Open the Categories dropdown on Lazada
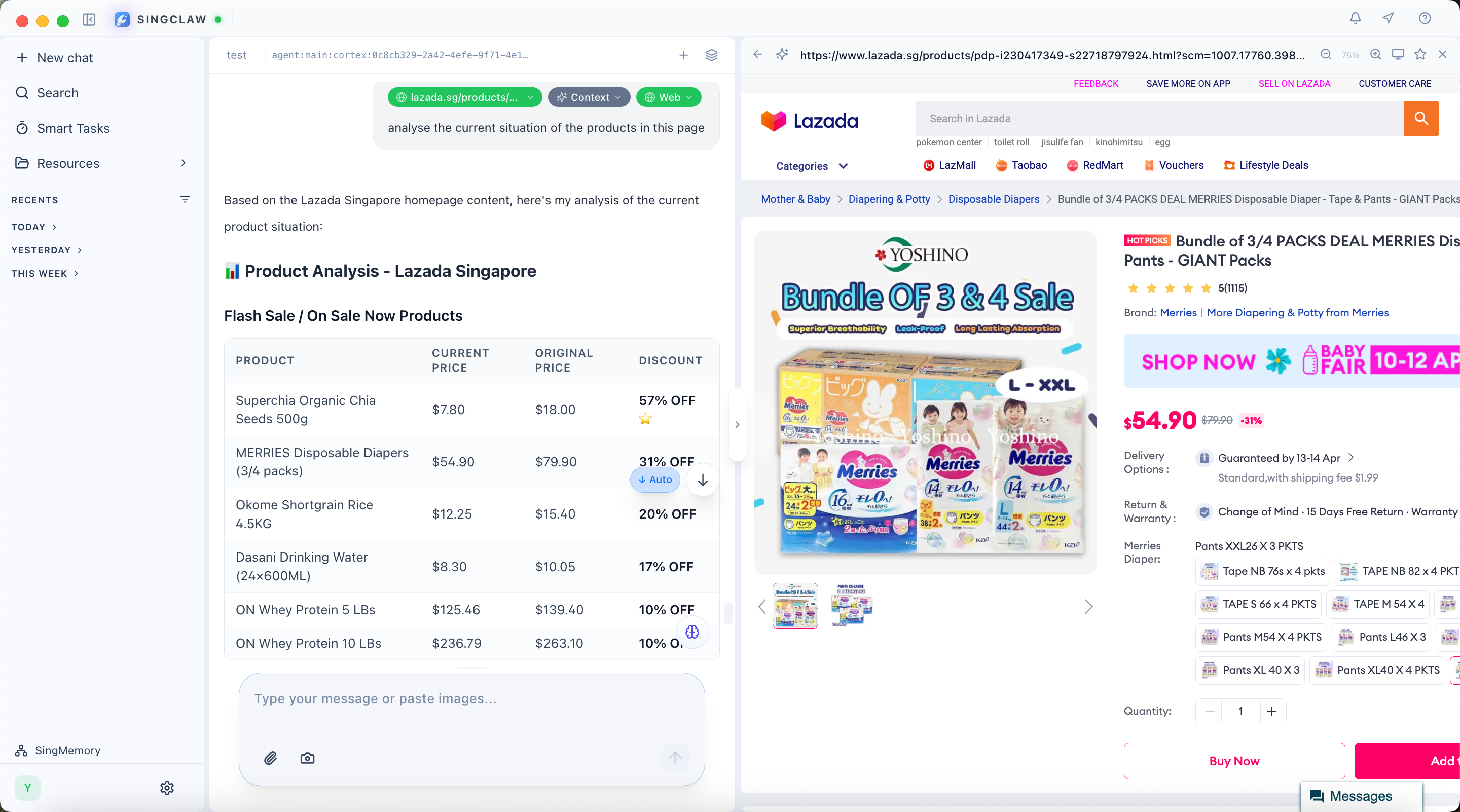The height and width of the screenshot is (812, 1460). [x=811, y=166]
